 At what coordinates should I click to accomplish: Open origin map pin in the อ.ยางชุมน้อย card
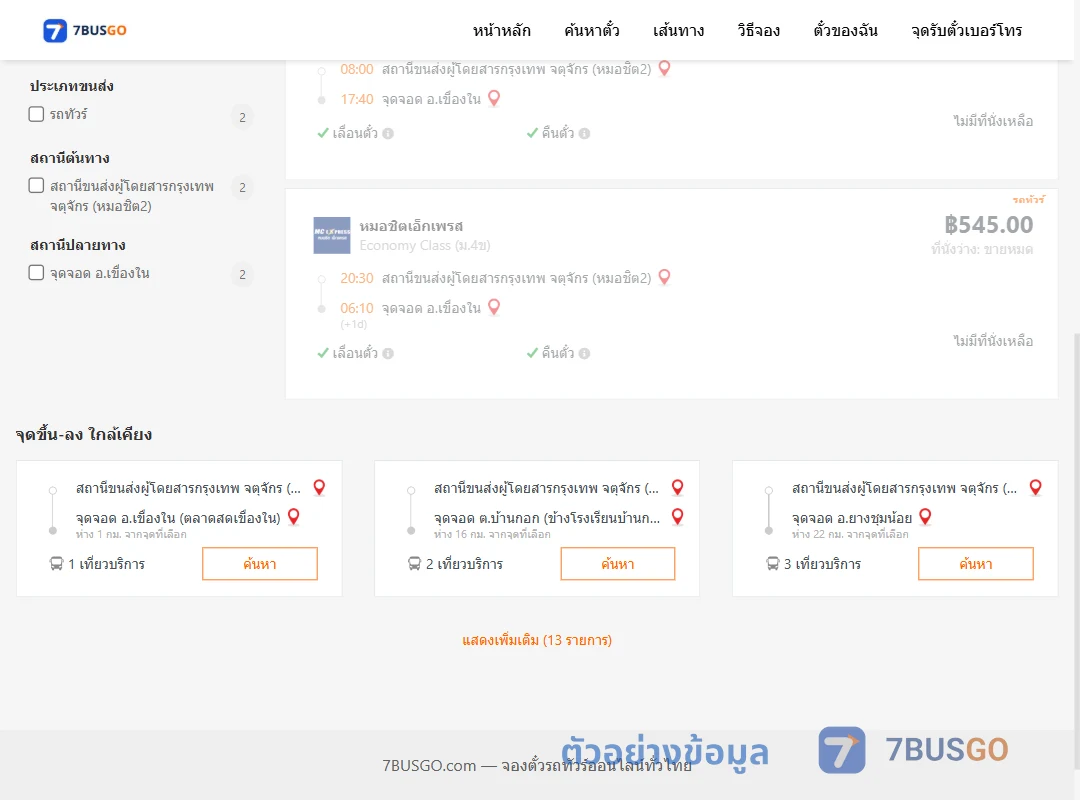click(x=1035, y=488)
